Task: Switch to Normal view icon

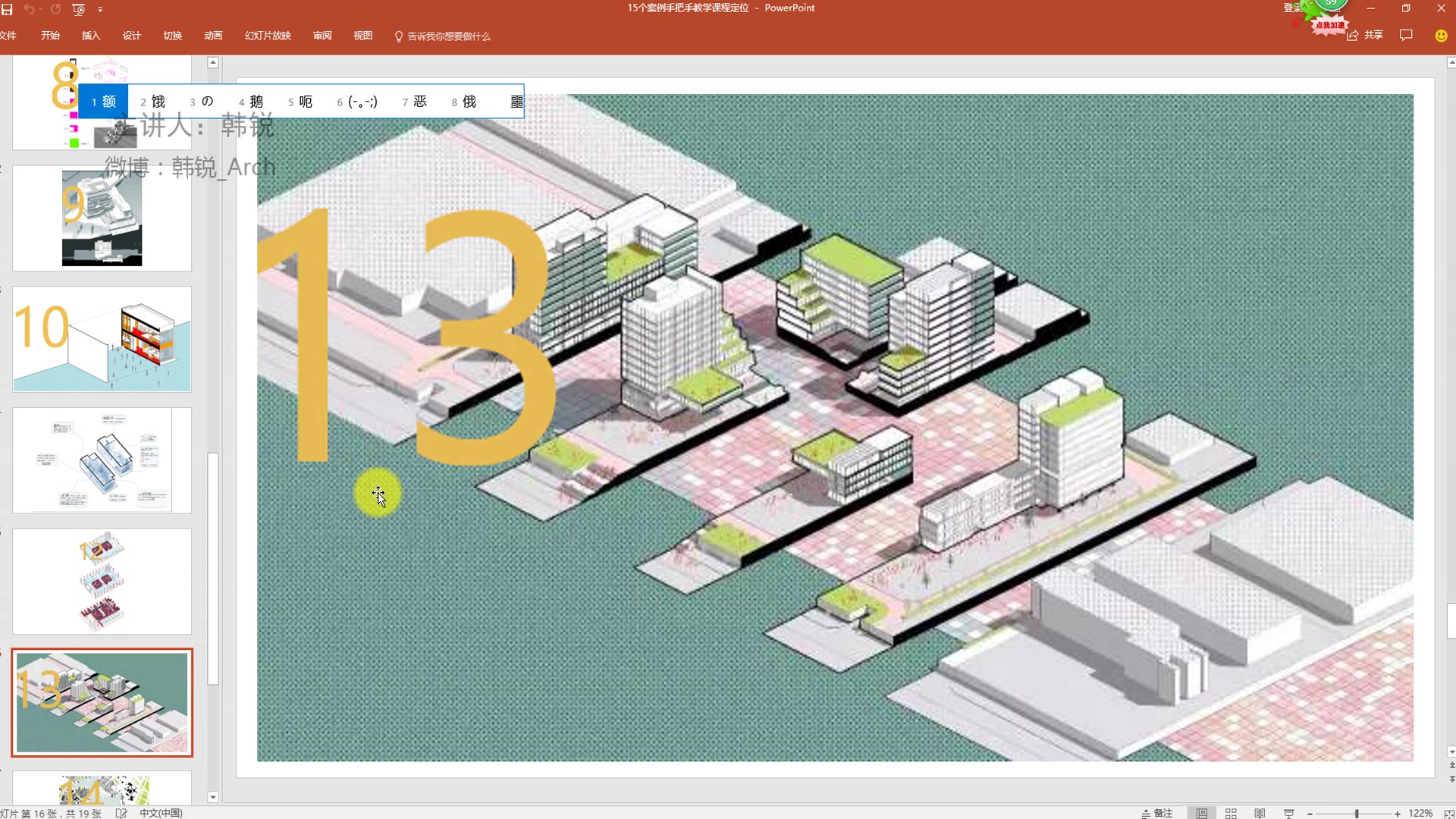Action: (1202, 813)
